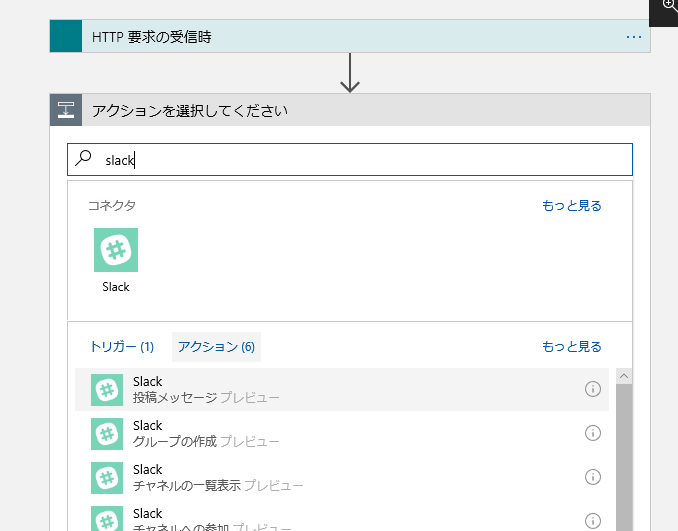Viewport: 678px width, 531px height.
Task: Select the Slack グループの作成 action
Action: (342, 433)
